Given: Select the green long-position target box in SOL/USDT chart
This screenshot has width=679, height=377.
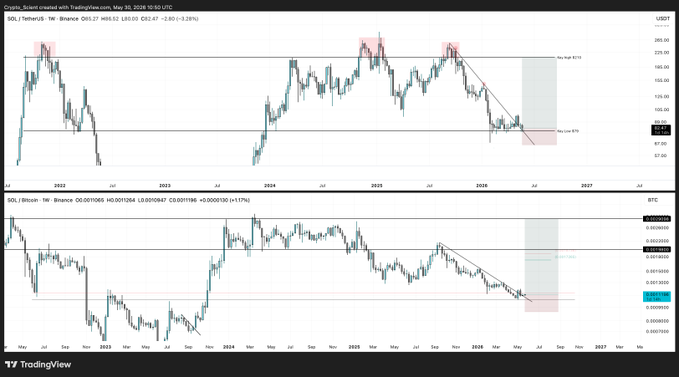Looking at the screenshot, I should 539,94.
